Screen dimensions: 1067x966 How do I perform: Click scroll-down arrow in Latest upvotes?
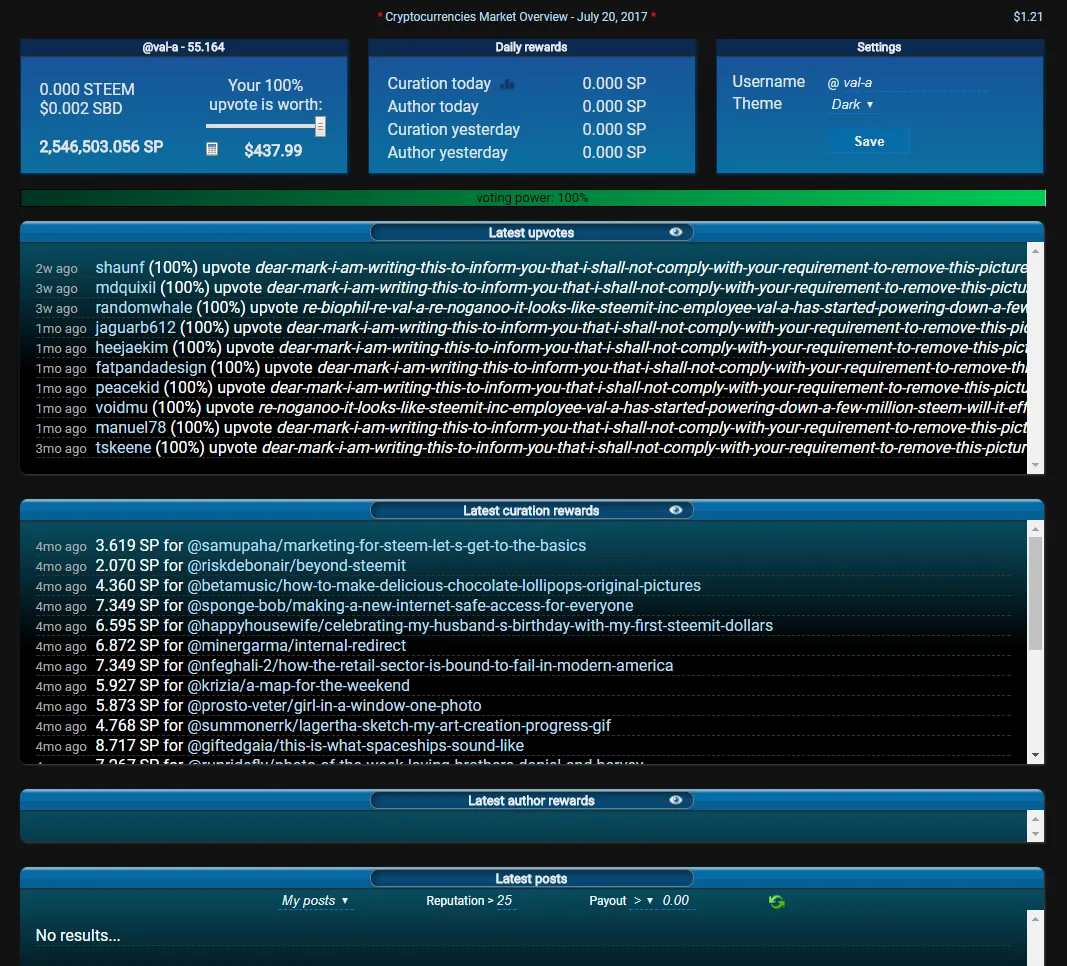(x=1035, y=465)
